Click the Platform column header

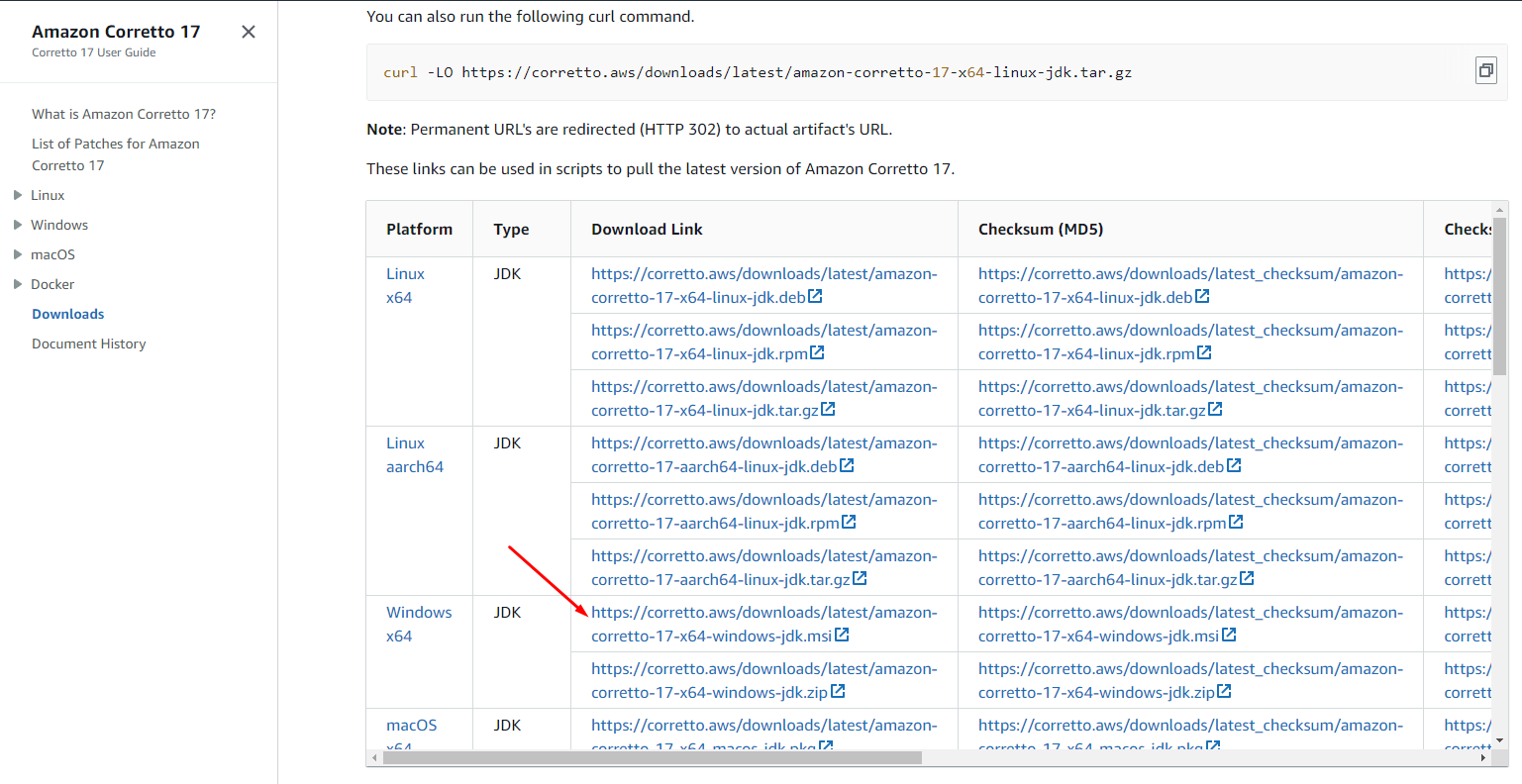point(419,229)
